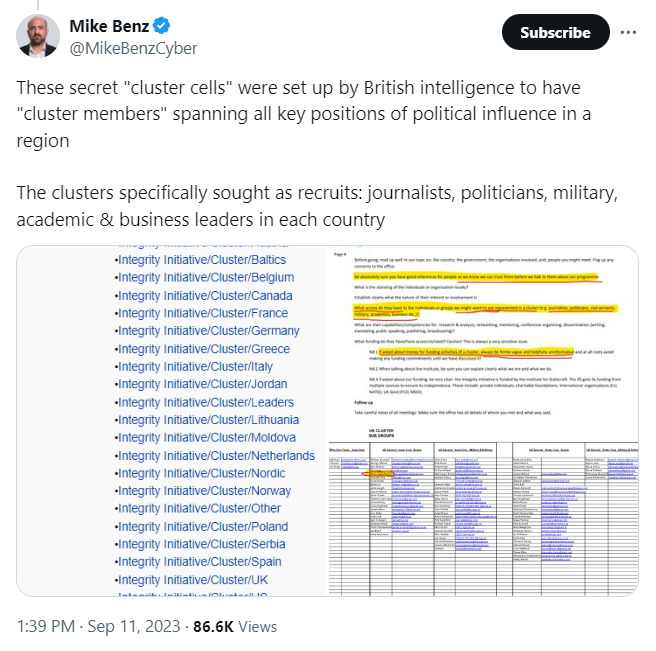Click the Integrity Initiative/Cluster/Jordan link
This screenshot has width=656, height=651.
203,384
